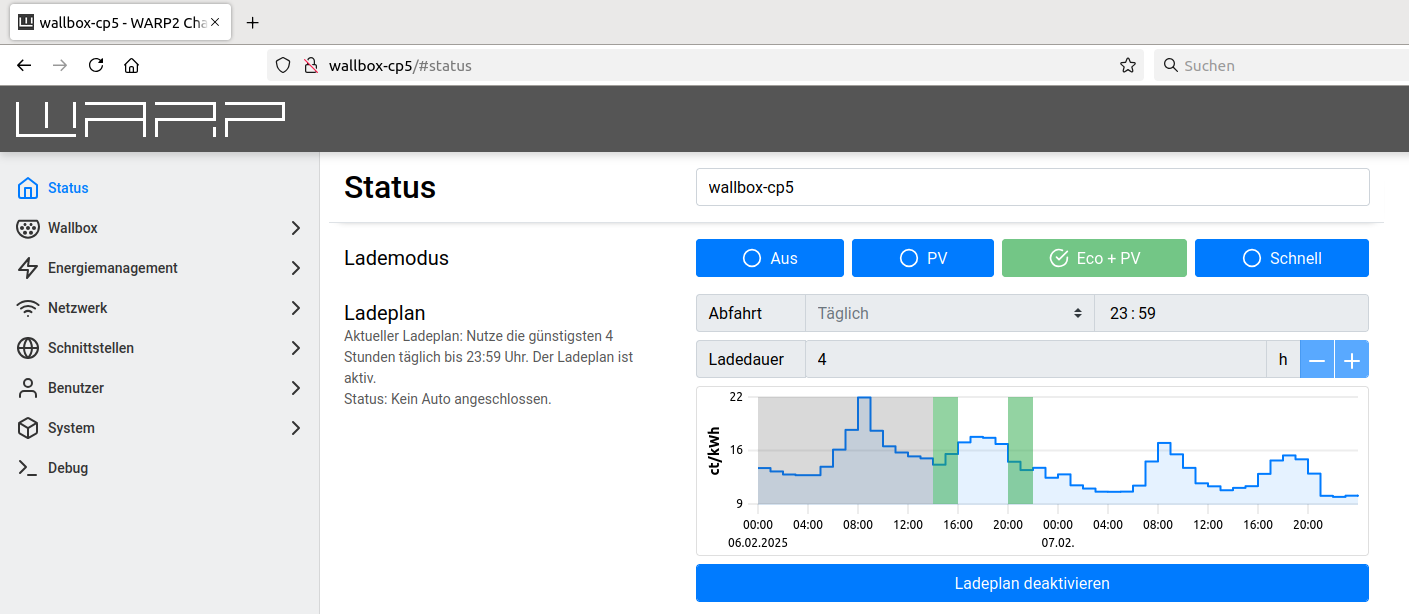1409x614 pixels.
Task: Expand the Wallbox menu chevron
Action: coord(295,228)
